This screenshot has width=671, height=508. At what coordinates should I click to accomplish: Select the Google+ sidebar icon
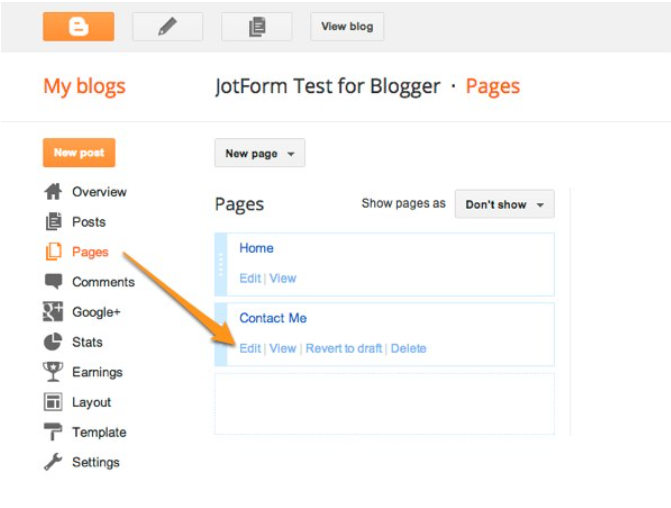53,312
